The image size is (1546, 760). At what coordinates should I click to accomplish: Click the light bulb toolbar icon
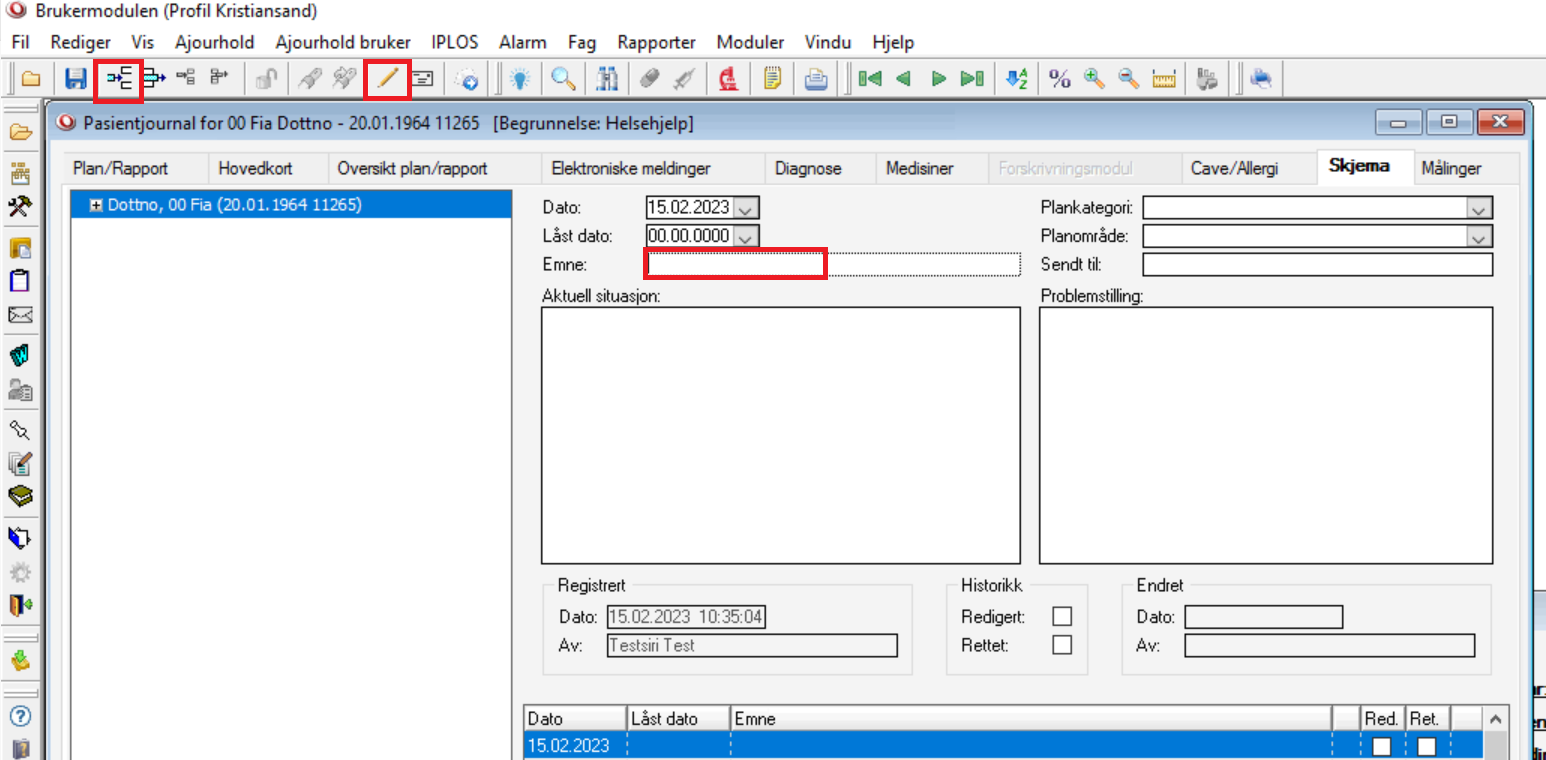pos(520,78)
